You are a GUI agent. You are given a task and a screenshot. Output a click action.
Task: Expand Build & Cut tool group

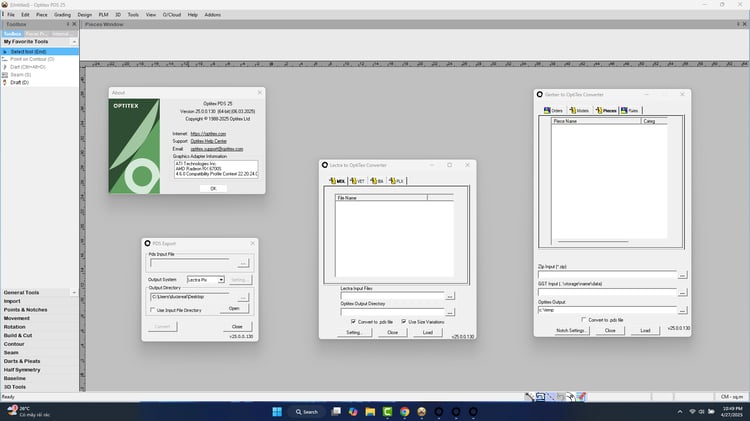click(x=39, y=335)
